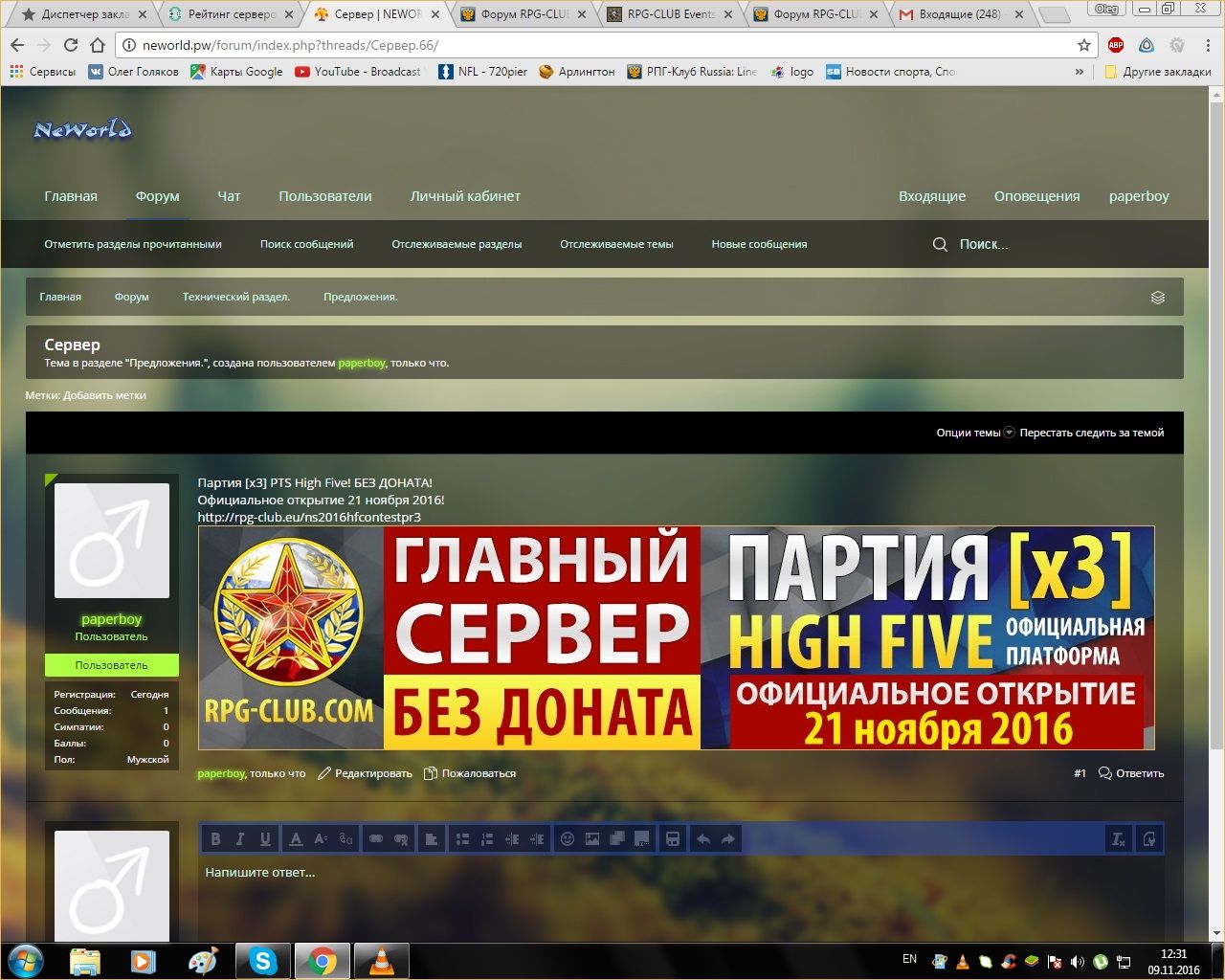
Task: Open smilies panel in editor
Action: coord(568,839)
